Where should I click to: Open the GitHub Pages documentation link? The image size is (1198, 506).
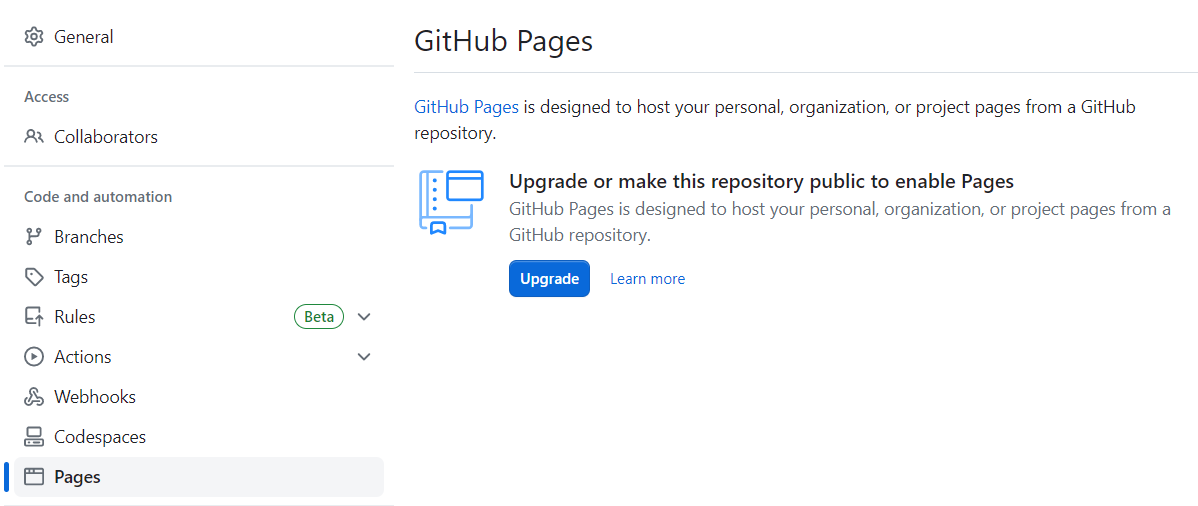coord(466,107)
